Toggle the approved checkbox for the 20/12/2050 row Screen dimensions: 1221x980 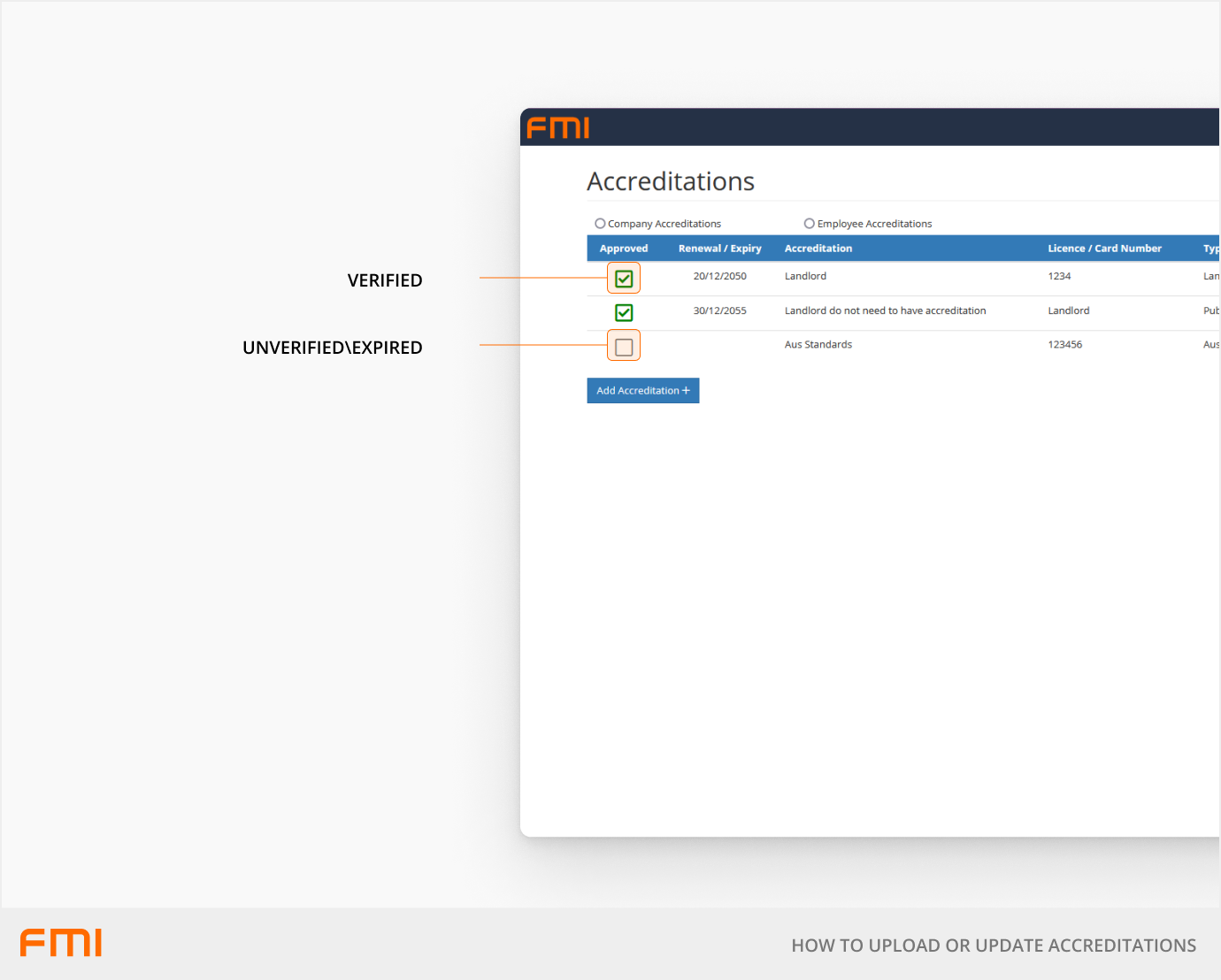click(x=624, y=279)
